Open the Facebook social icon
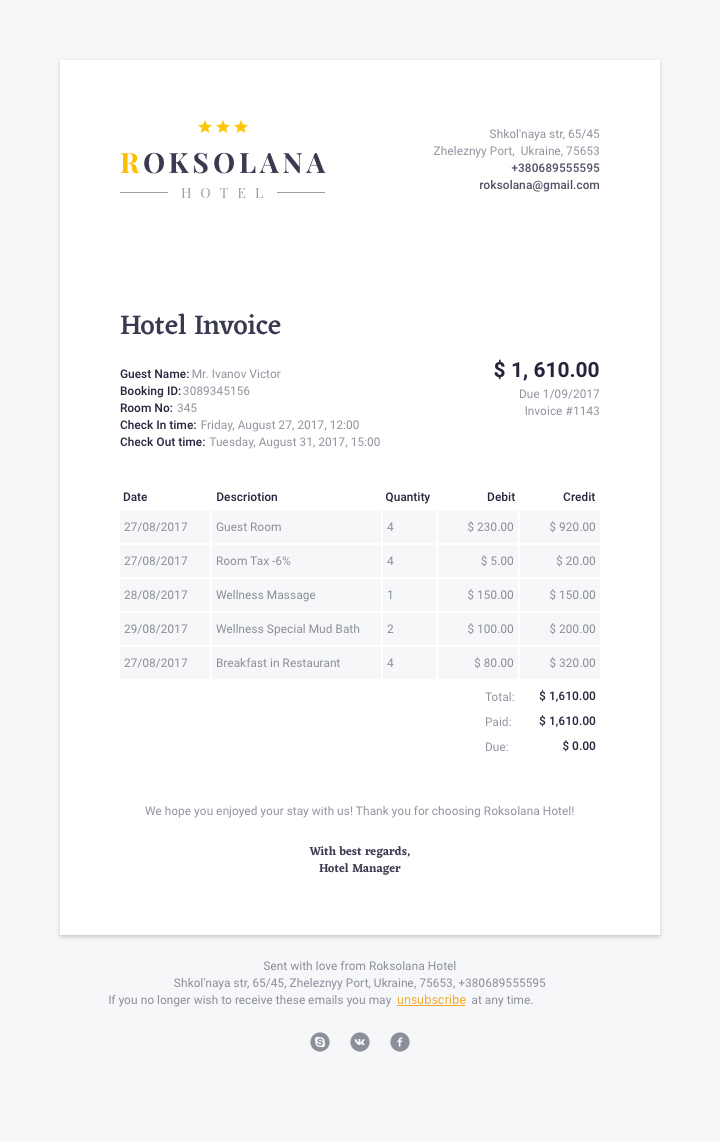This screenshot has width=720, height=1142. click(x=400, y=1042)
